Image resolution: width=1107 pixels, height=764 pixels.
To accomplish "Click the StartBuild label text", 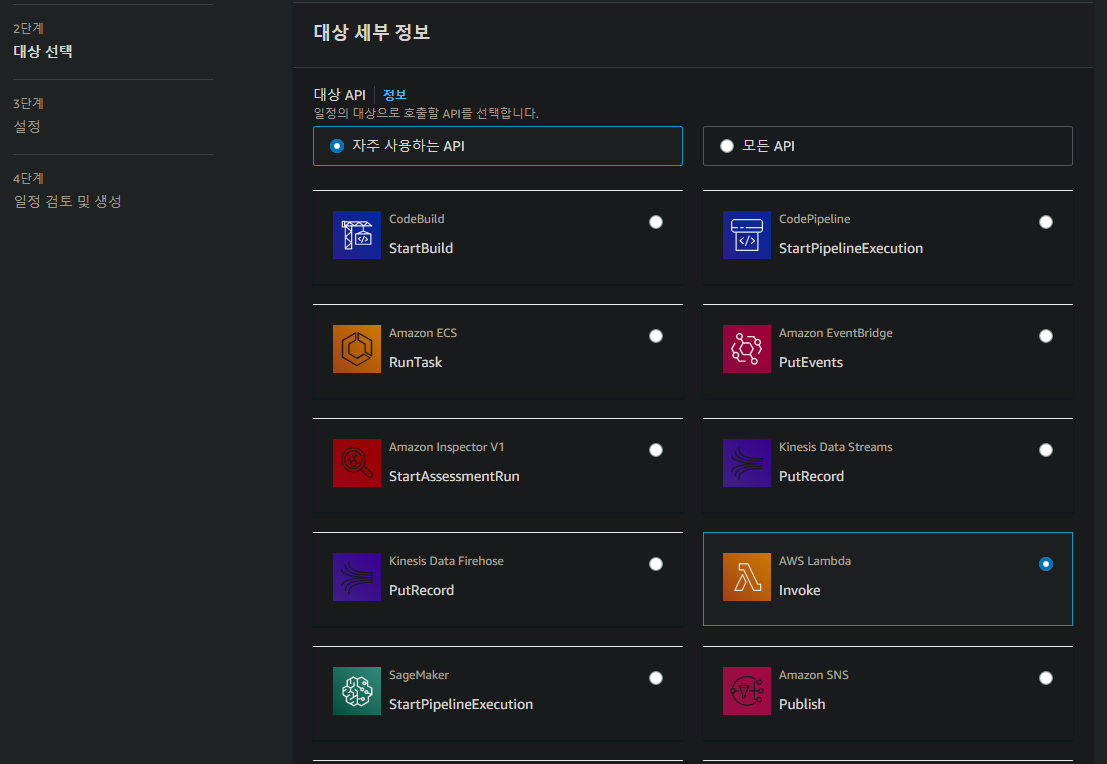I will pyautogui.click(x=421, y=249).
